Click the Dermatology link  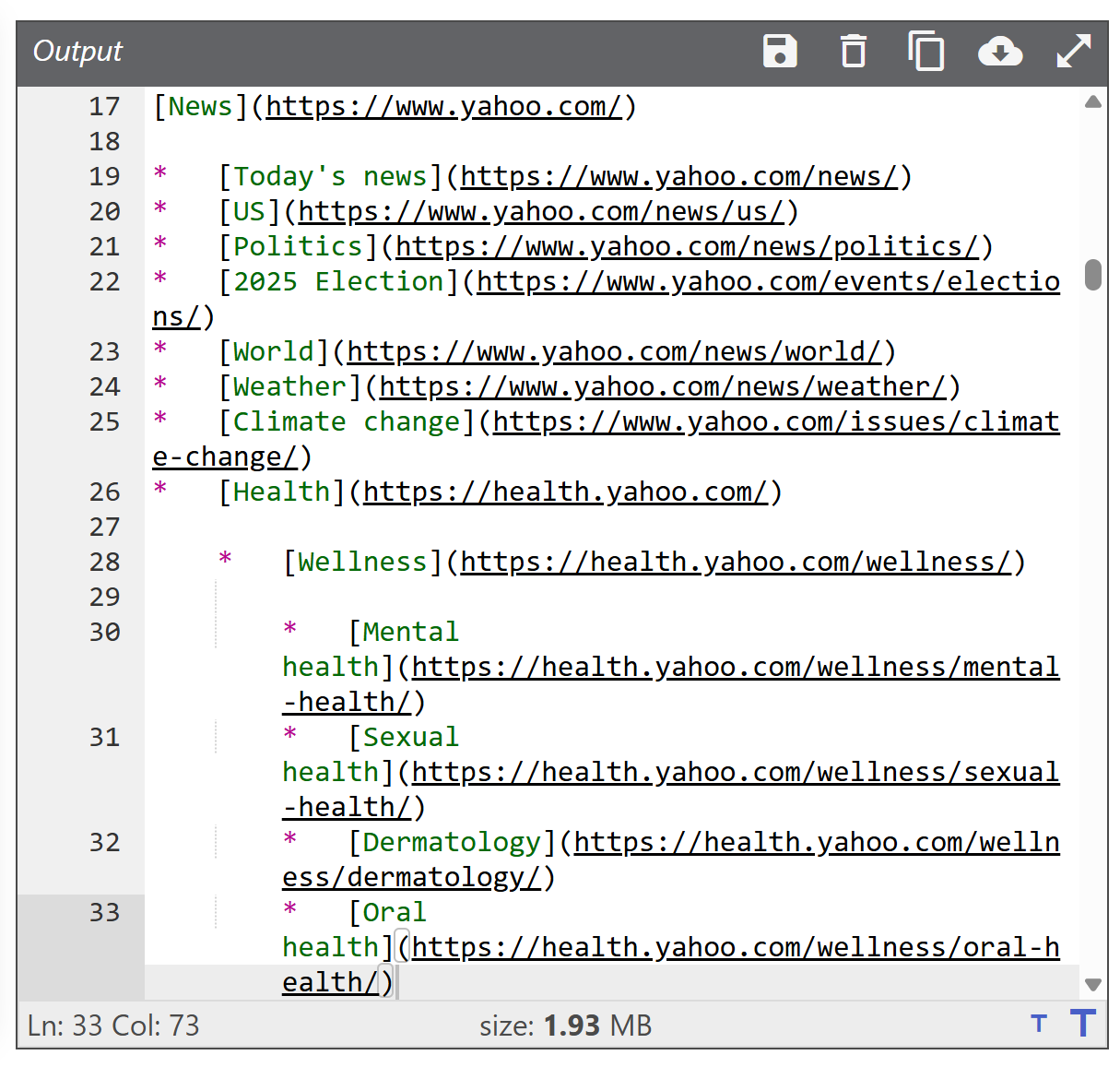[816, 842]
